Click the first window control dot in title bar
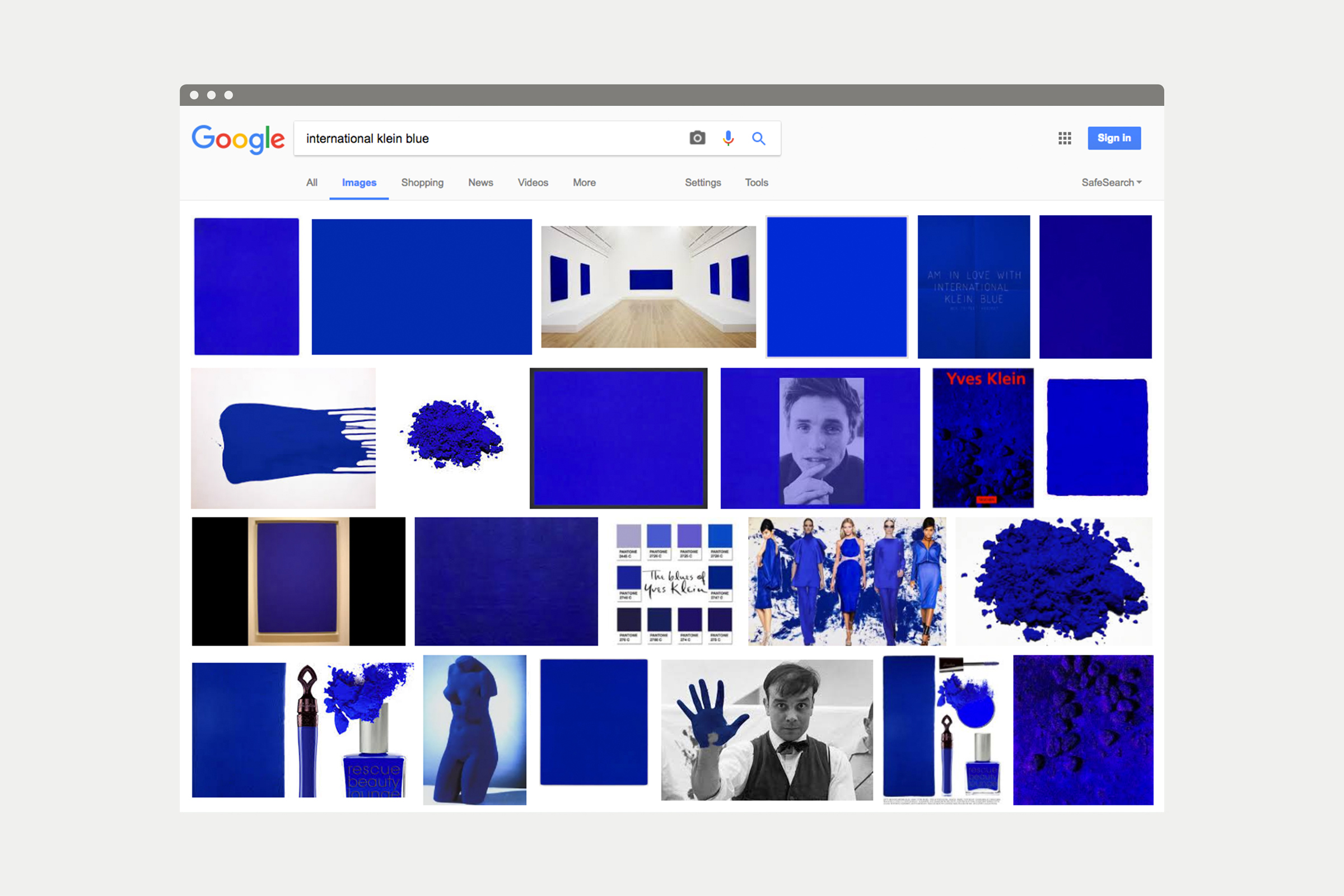This screenshot has height=896, width=1344. click(194, 95)
